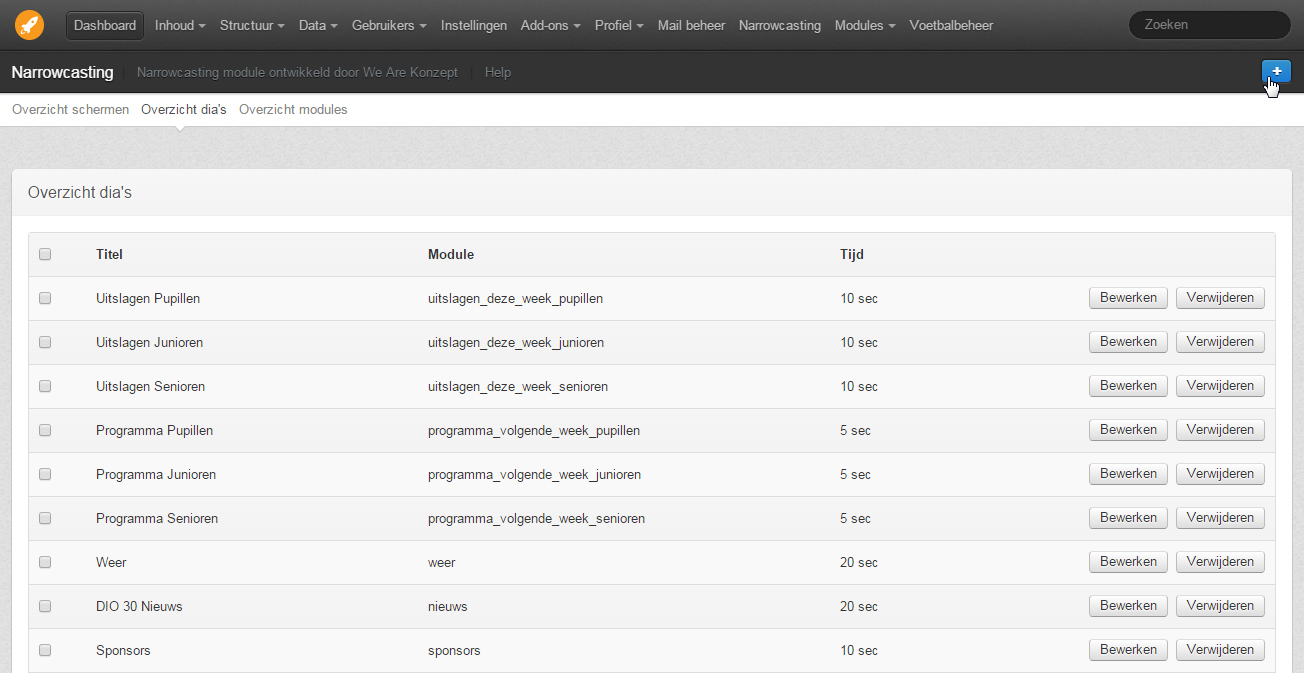Screen dimensions: 1304x673
Task: Open the Help link in subheader
Action: 498,72
